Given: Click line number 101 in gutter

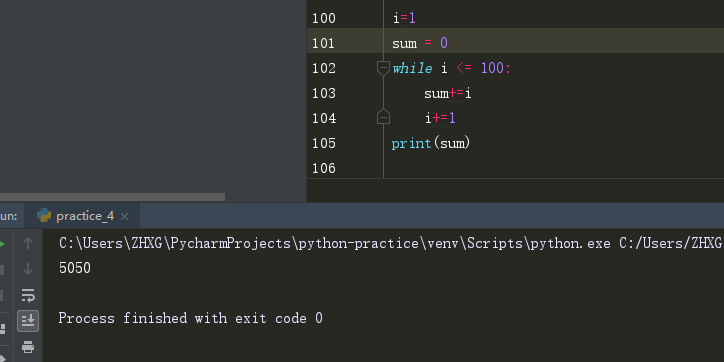Looking at the screenshot, I should (x=324, y=43).
